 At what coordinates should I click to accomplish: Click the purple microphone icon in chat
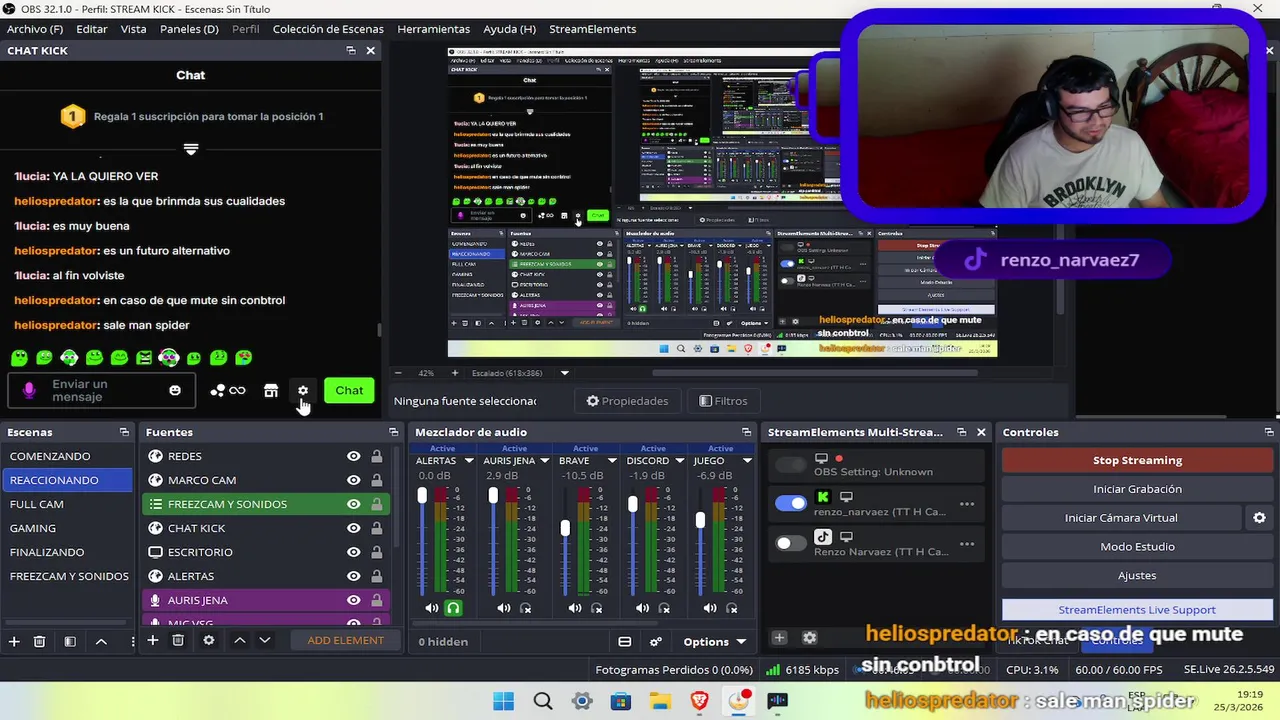click(x=29, y=391)
